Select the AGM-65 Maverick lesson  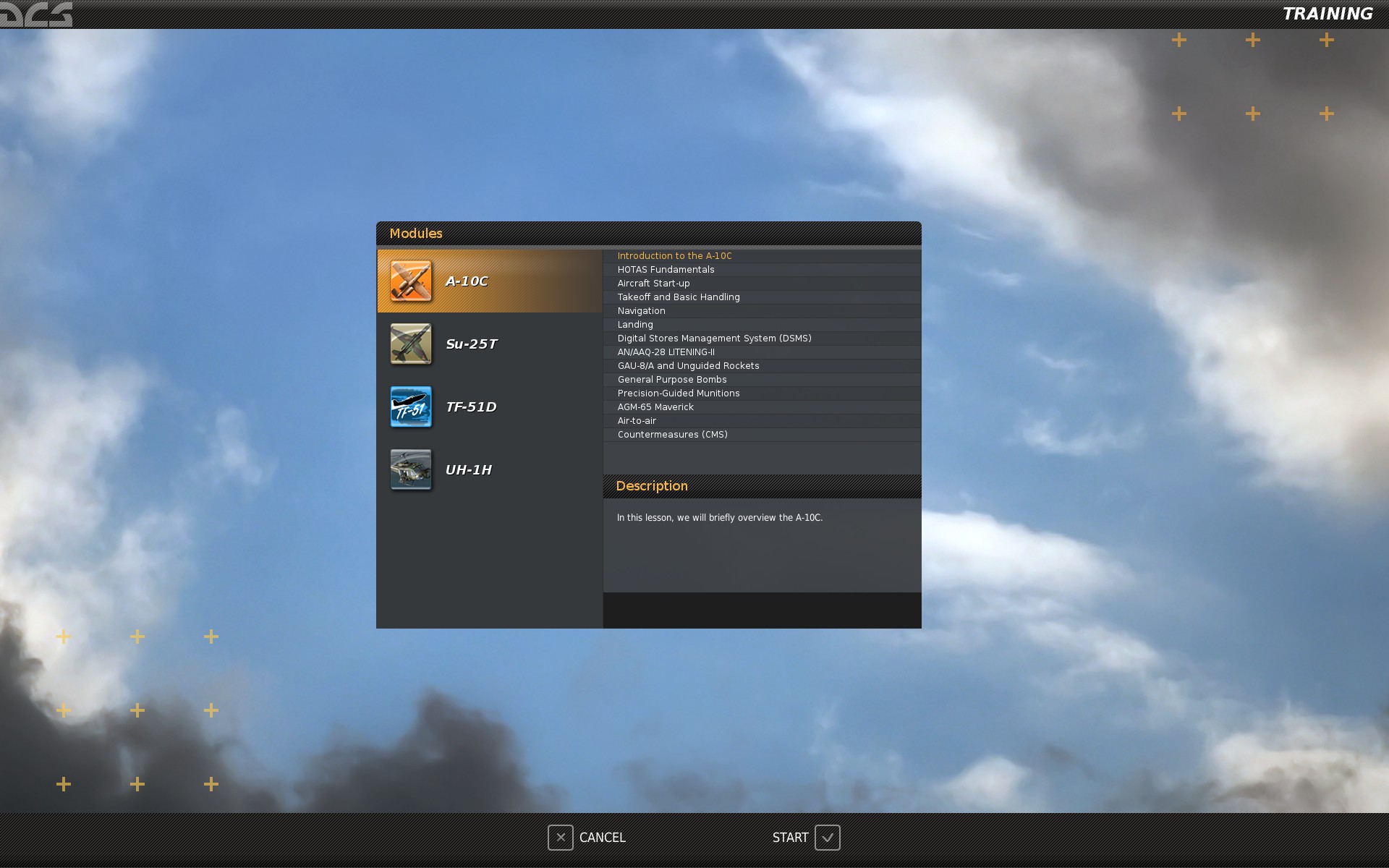click(x=762, y=407)
